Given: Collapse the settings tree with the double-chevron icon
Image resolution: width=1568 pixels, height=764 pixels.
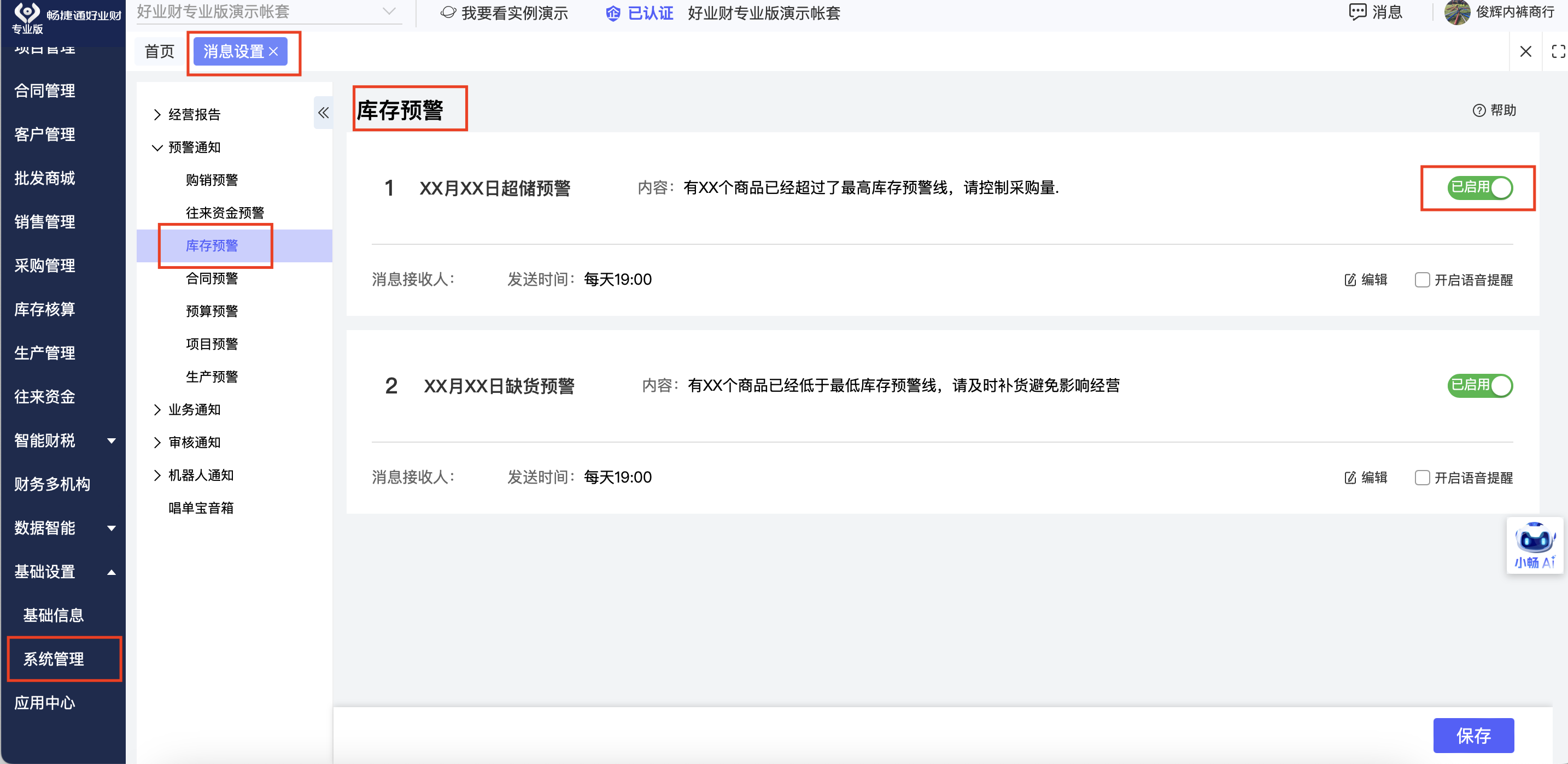Looking at the screenshot, I should tap(323, 113).
